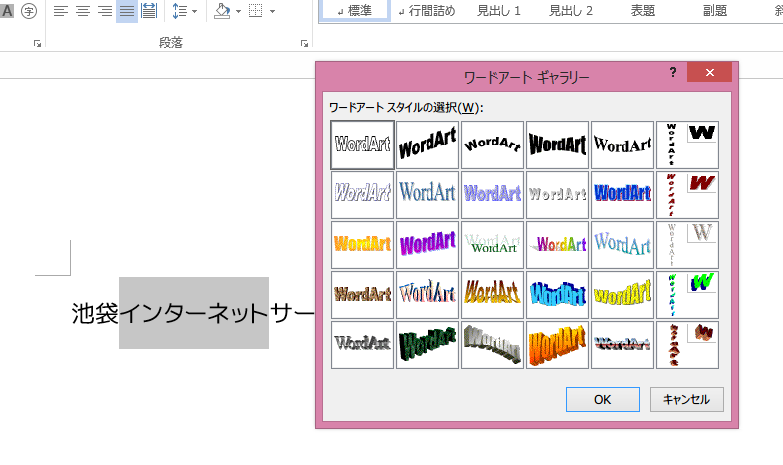Select the black serif wavy WordArt style
This screenshot has height=465, width=783.
622,145
